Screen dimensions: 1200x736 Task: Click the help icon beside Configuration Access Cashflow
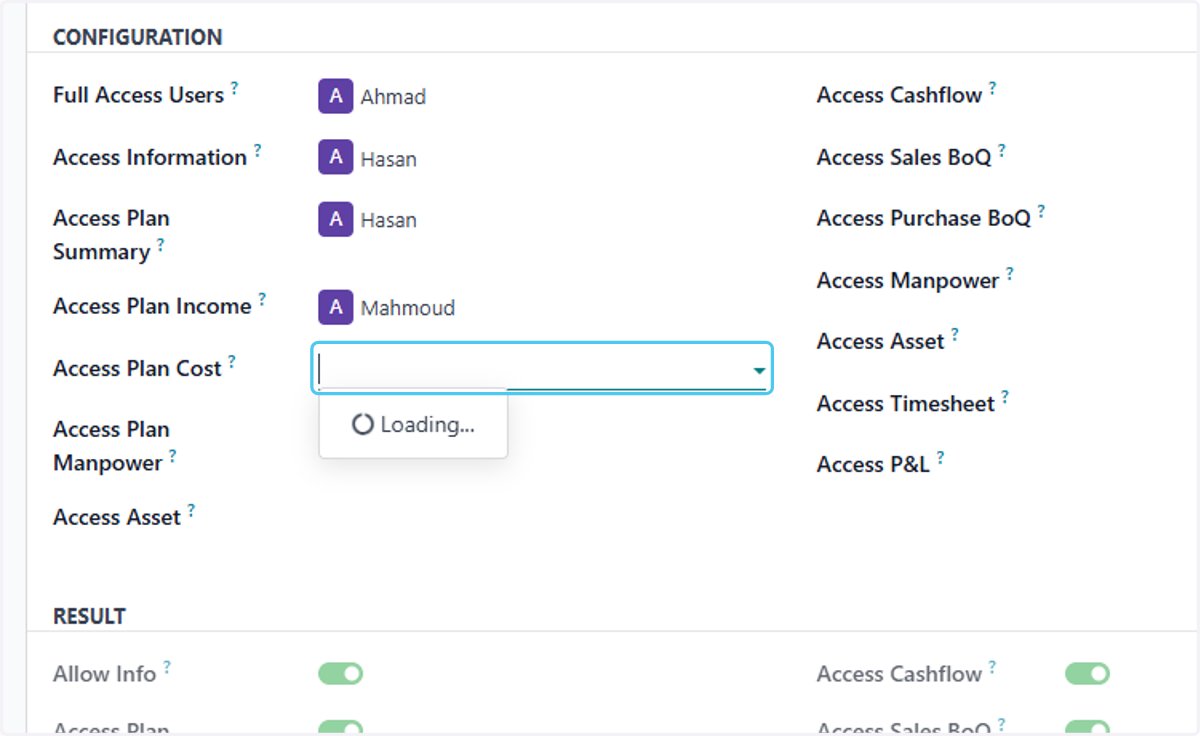click(x=992, y=88)
